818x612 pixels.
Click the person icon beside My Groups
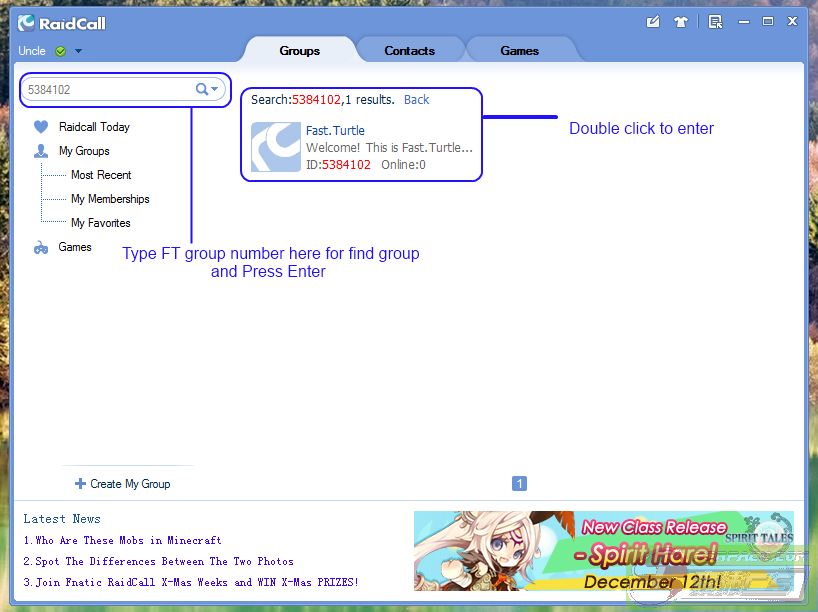click(41, 151)
